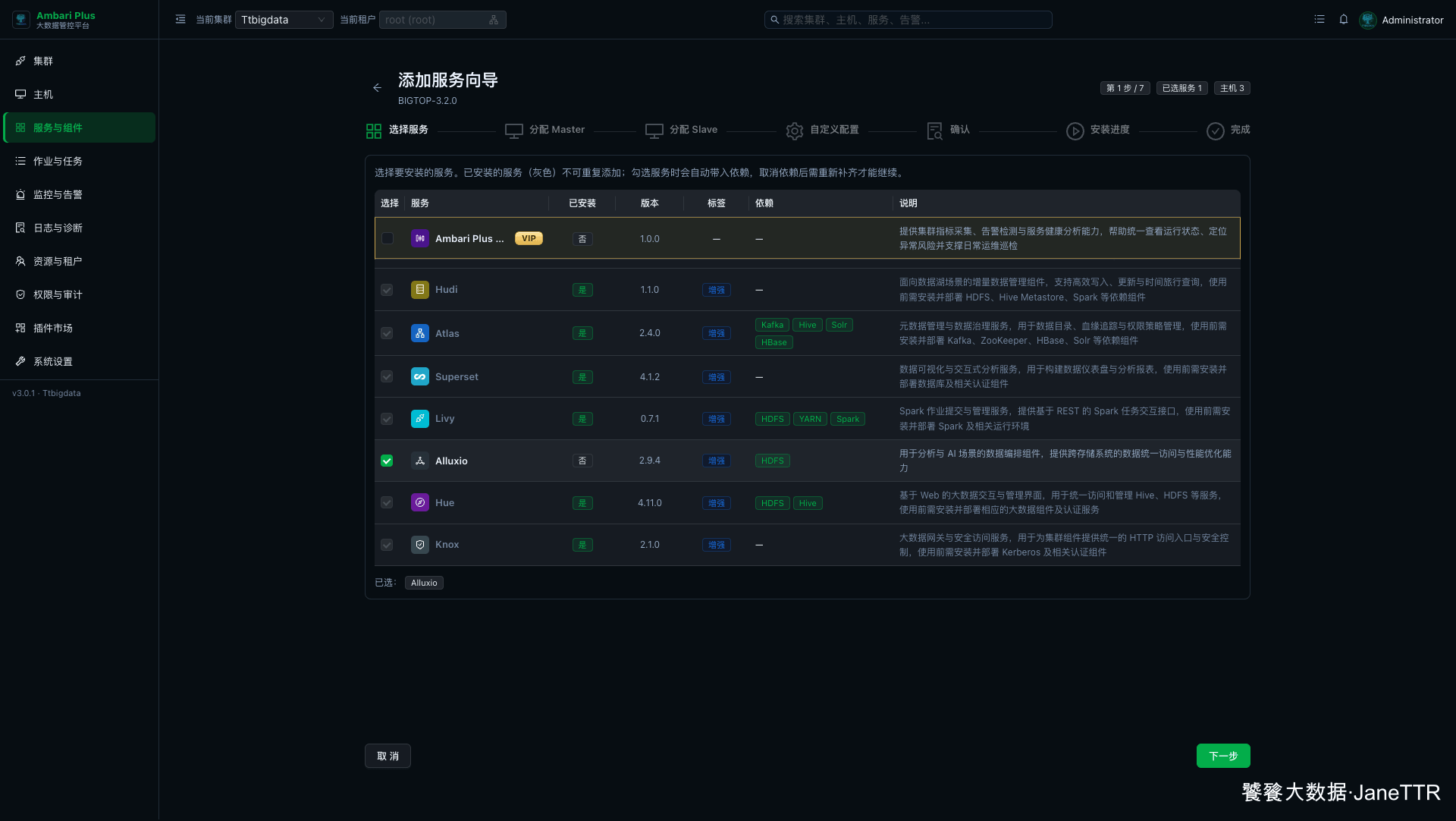Click the HDFS dependency tag in Alluxio row
Image resolution: width=1456 pixels, height=821 pixels.
(772, 461)
